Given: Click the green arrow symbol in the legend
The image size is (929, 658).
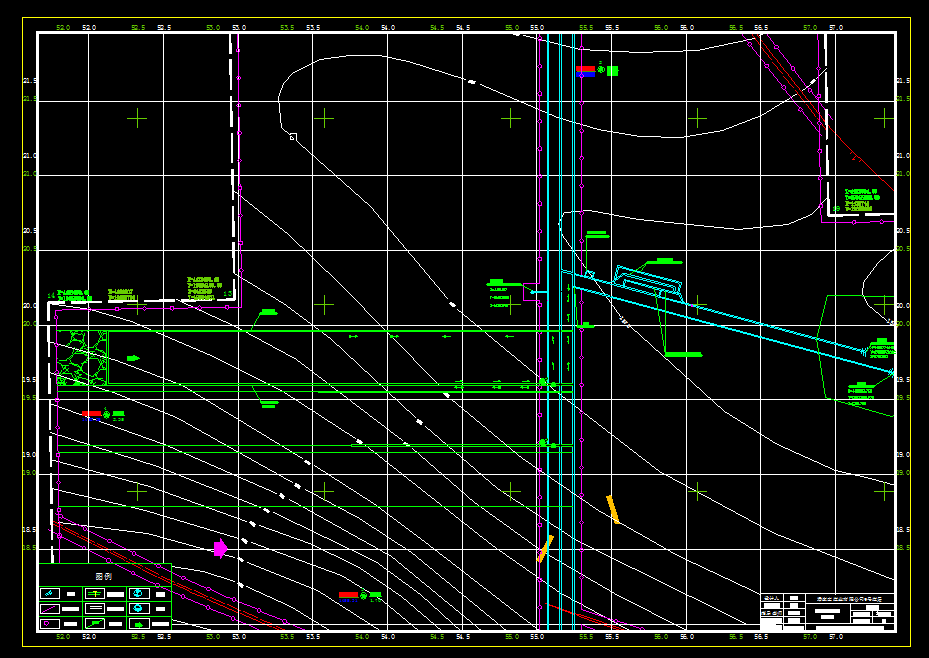Looking at the screenshot, I should point(139,625).
